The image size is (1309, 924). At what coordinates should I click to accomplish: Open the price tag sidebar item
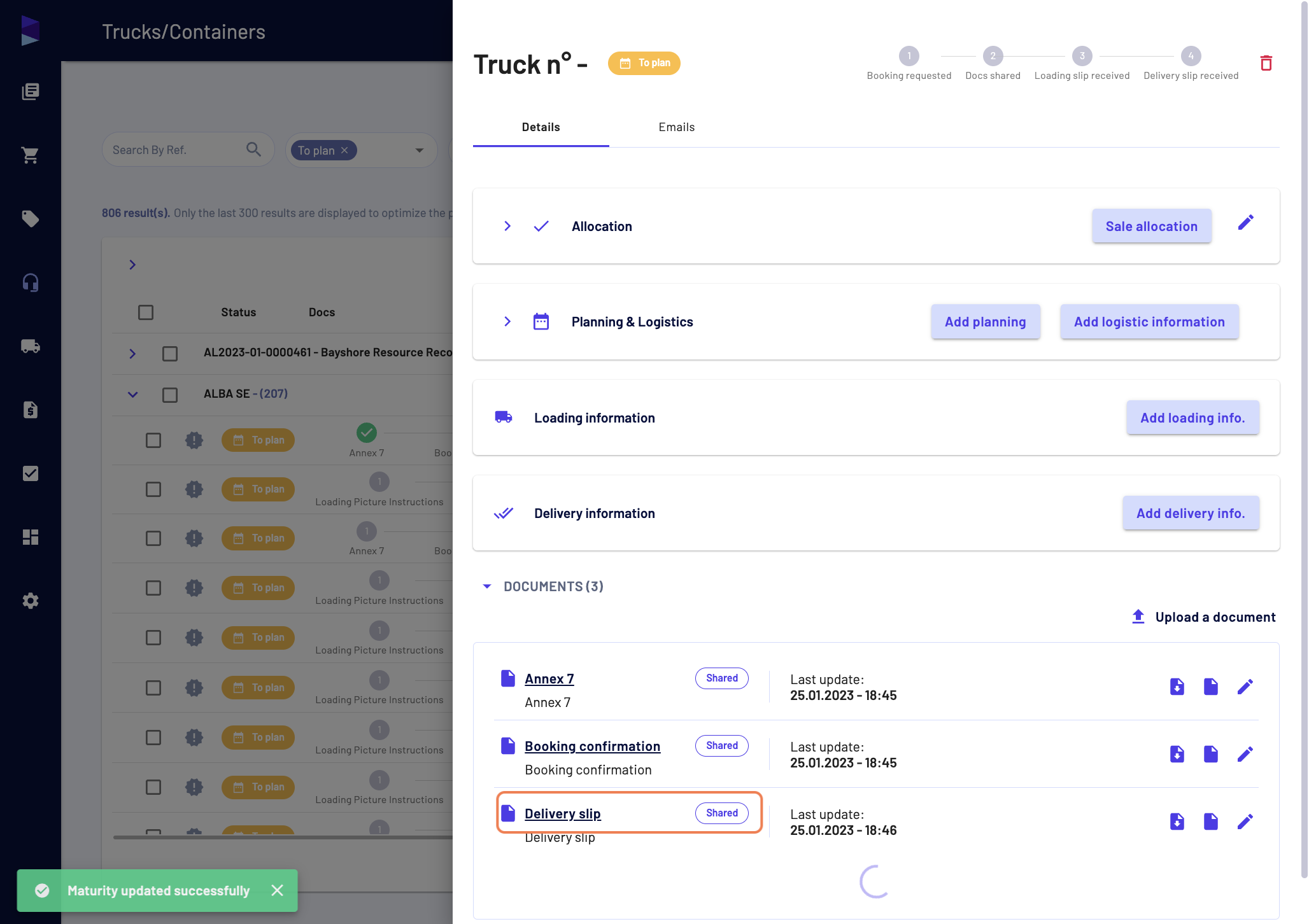pyautogui.click(x=30, y=219)
